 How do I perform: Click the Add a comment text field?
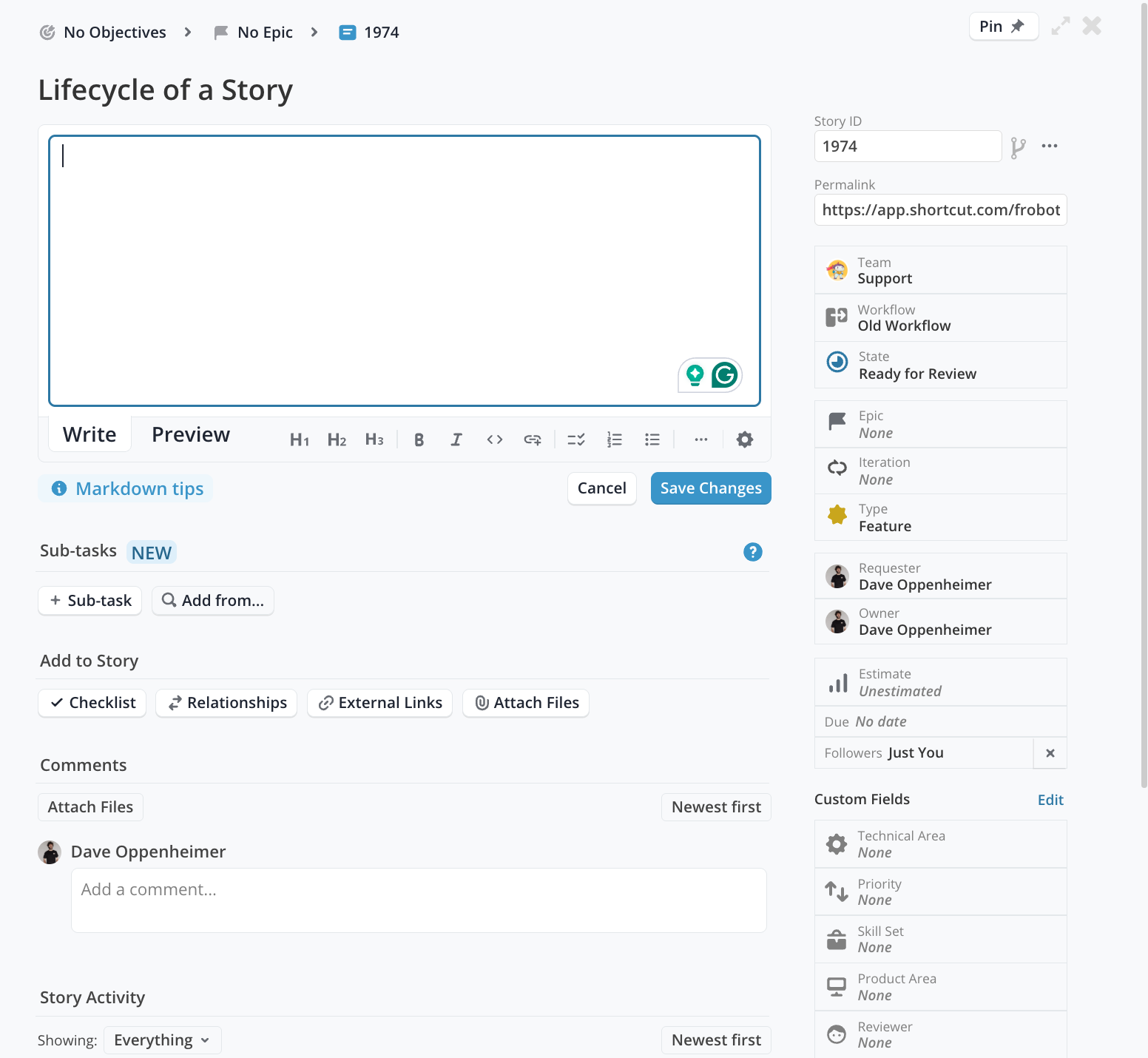pos(419,900)
